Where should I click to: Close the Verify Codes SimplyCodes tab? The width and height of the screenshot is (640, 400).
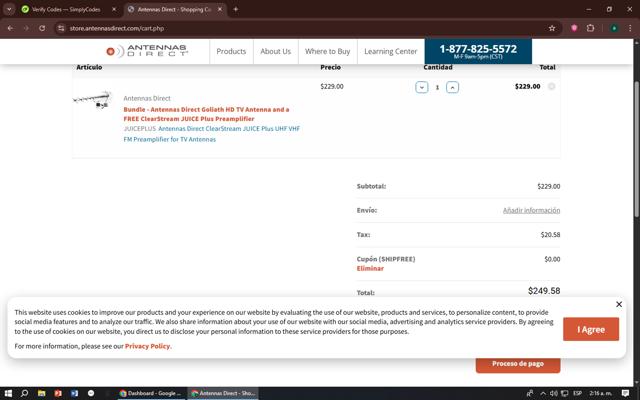tap(114, 9)
